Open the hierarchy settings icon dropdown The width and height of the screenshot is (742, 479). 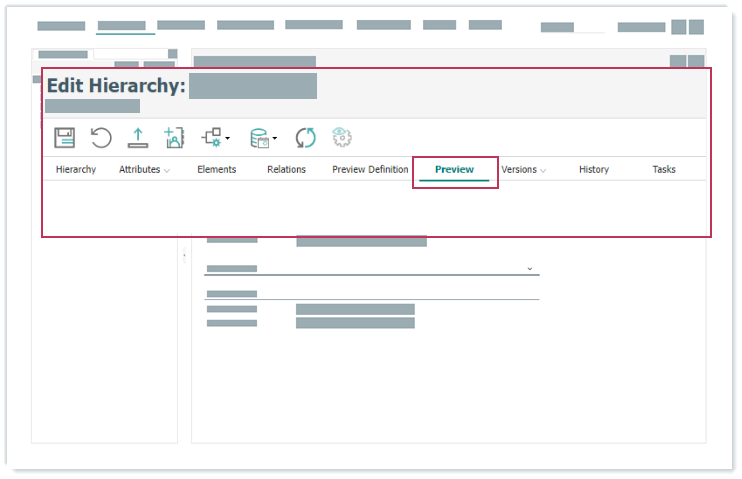coord(215,138)
